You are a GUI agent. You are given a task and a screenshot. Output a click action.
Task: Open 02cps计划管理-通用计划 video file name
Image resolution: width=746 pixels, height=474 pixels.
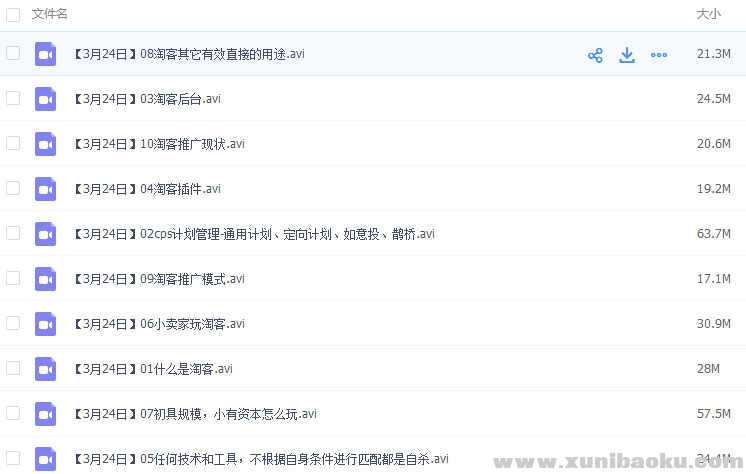(x=254, y=234)
